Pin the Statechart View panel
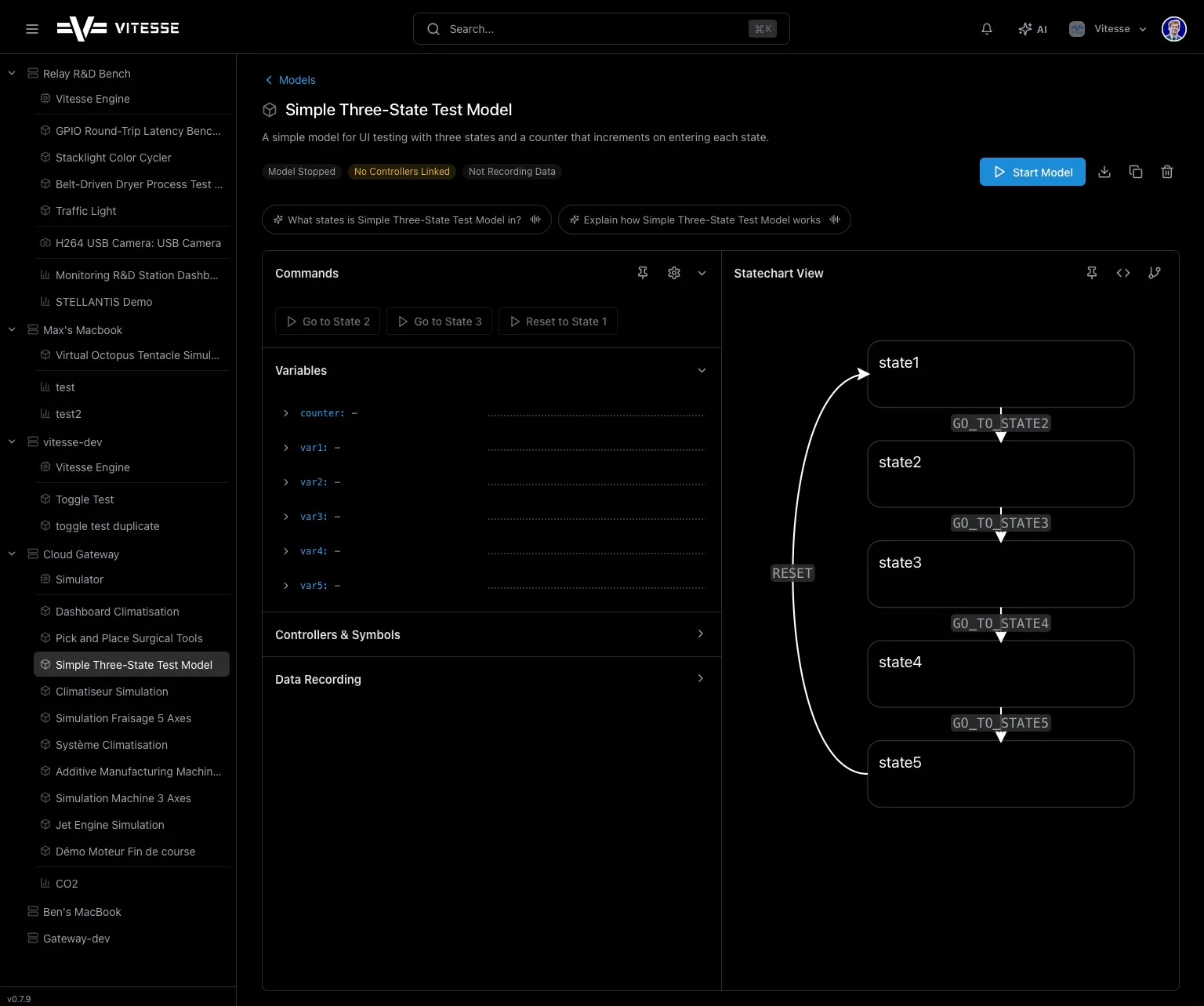Image resolution: width=1204 pixels, height=1006 pixels. (1092, 273)
